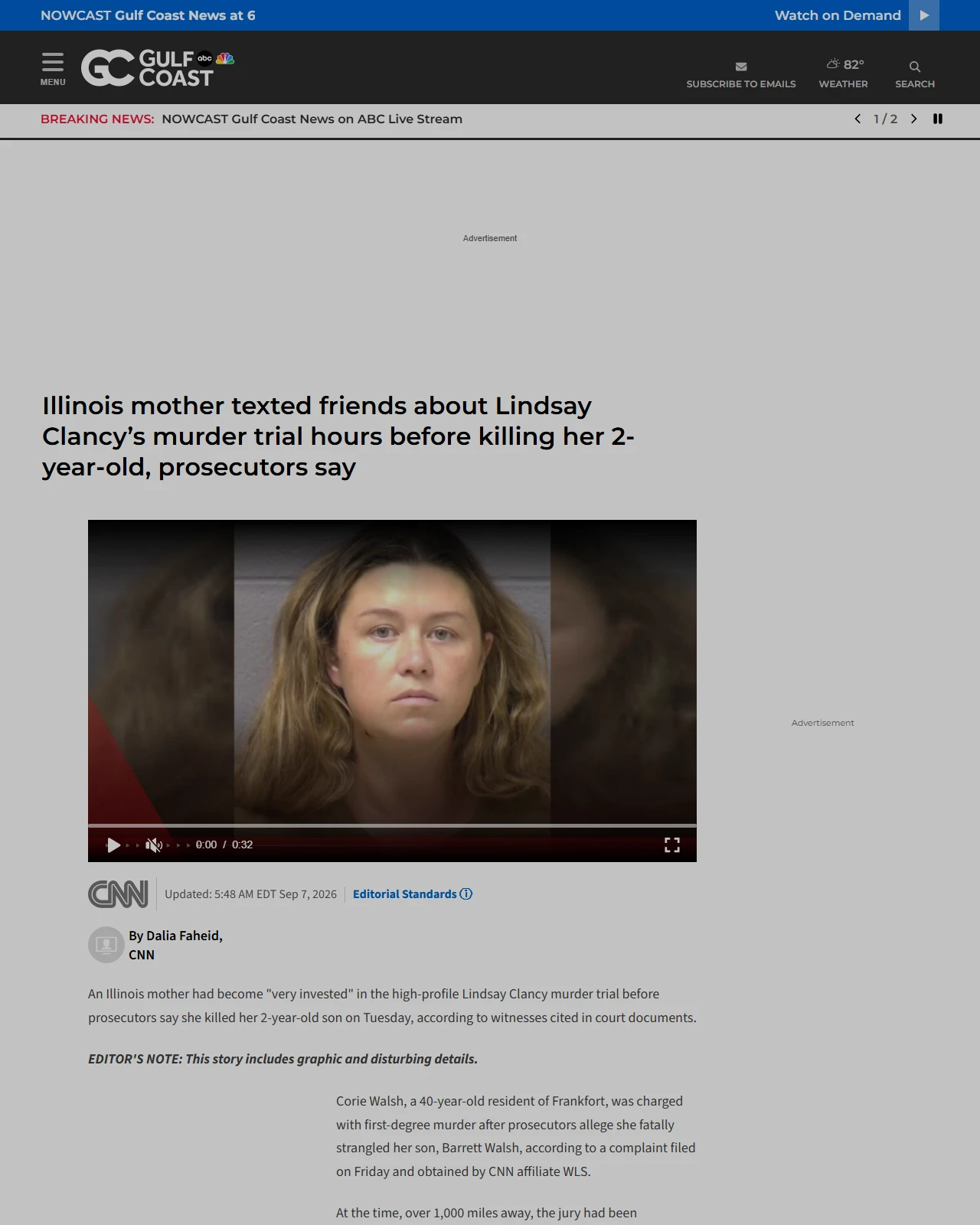Click paragraph starting 'An Illinois mother had become'
The height and width of the screenshot is (1225, 980).
[392, 1006]
